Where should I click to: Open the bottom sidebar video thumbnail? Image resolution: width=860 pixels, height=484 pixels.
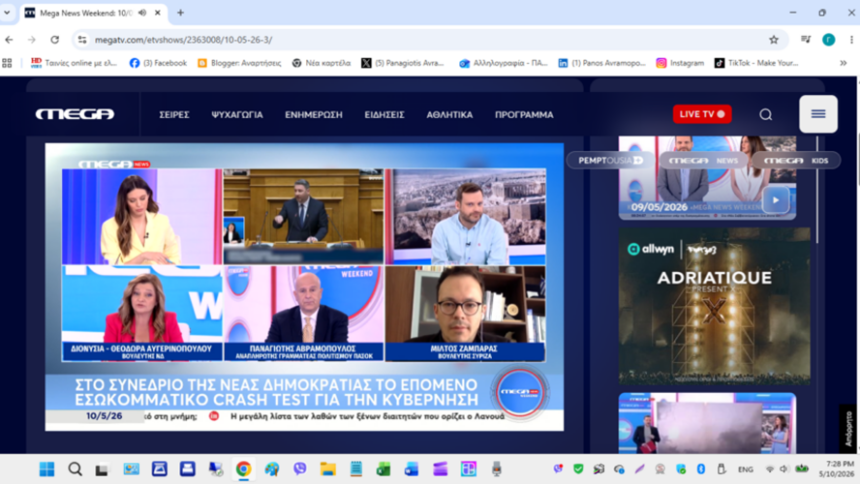tap(707, 423)
